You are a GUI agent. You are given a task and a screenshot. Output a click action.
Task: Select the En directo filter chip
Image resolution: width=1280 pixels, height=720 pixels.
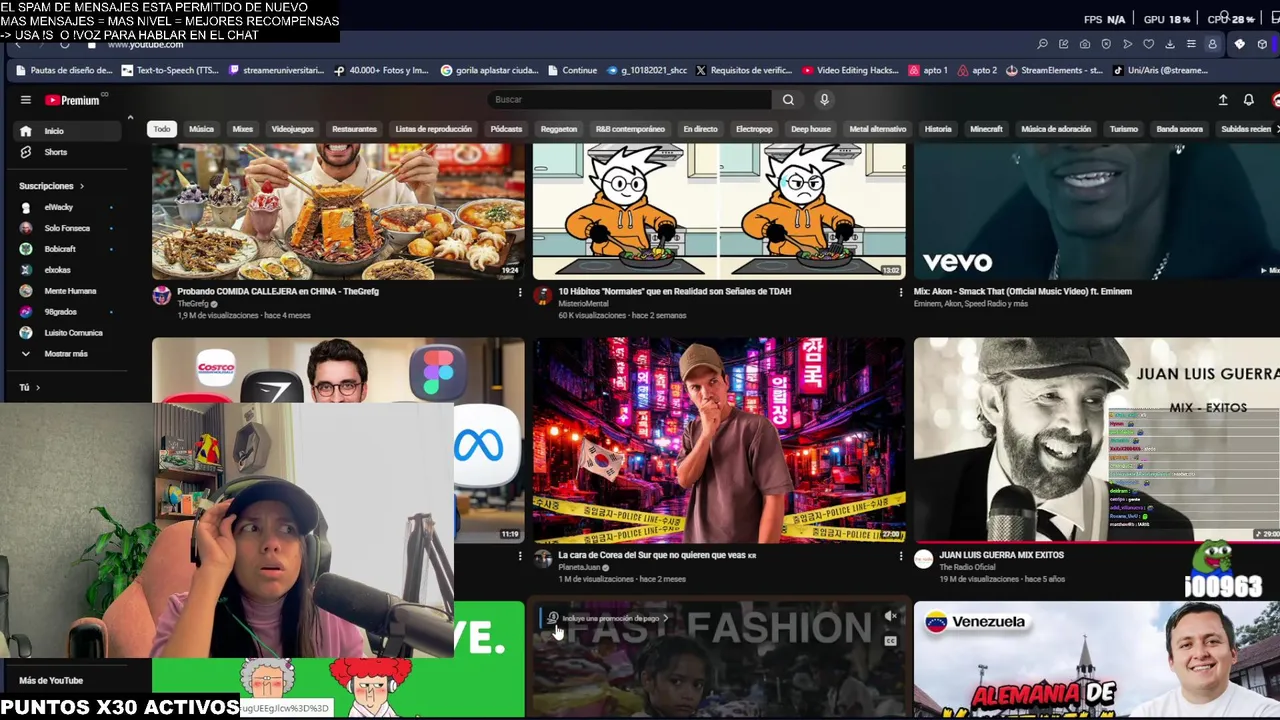700,129
